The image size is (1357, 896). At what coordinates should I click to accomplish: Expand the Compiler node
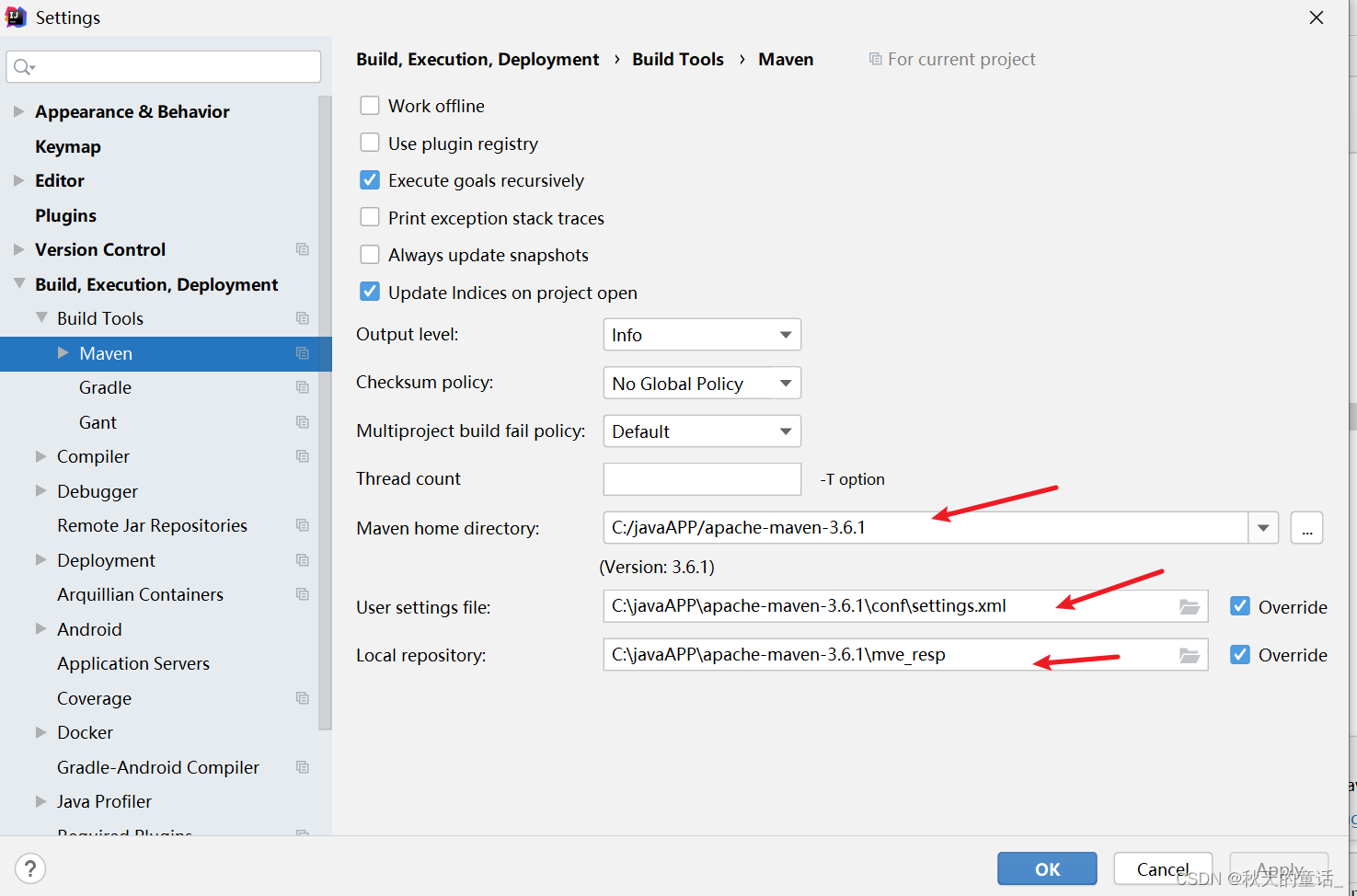click(x=41, y=456)
